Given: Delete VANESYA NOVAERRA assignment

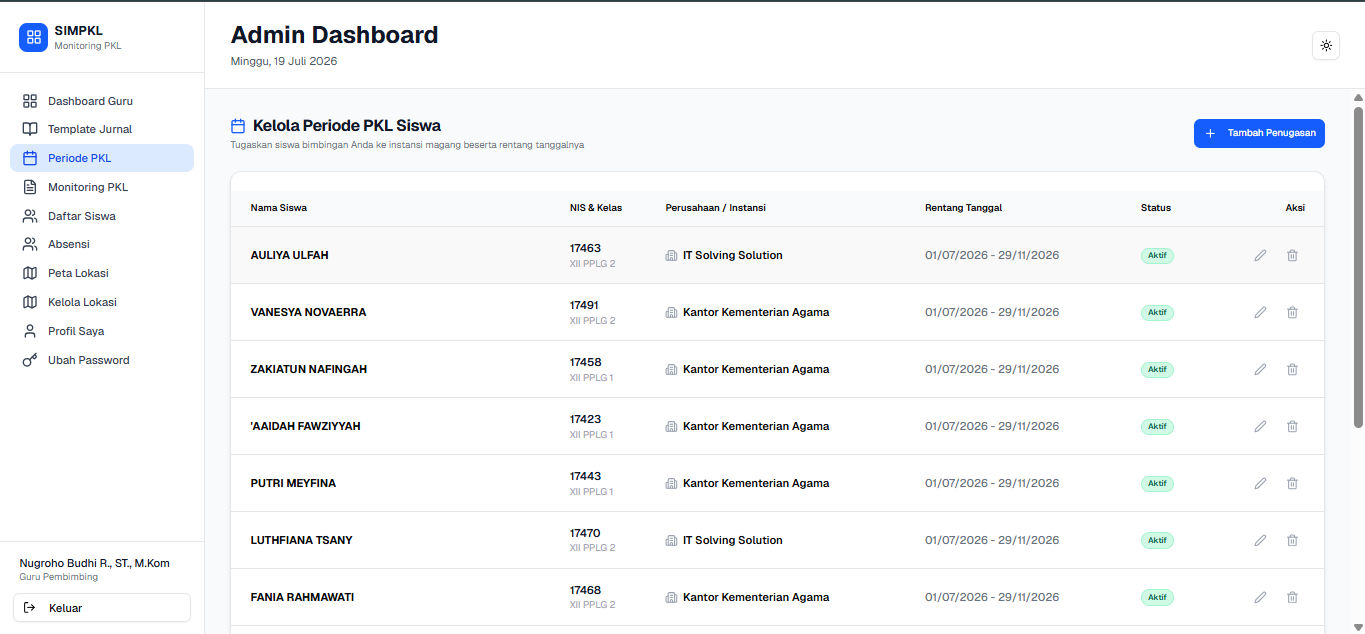Looking at the screenshot, I should click(x=1292, y=312).
